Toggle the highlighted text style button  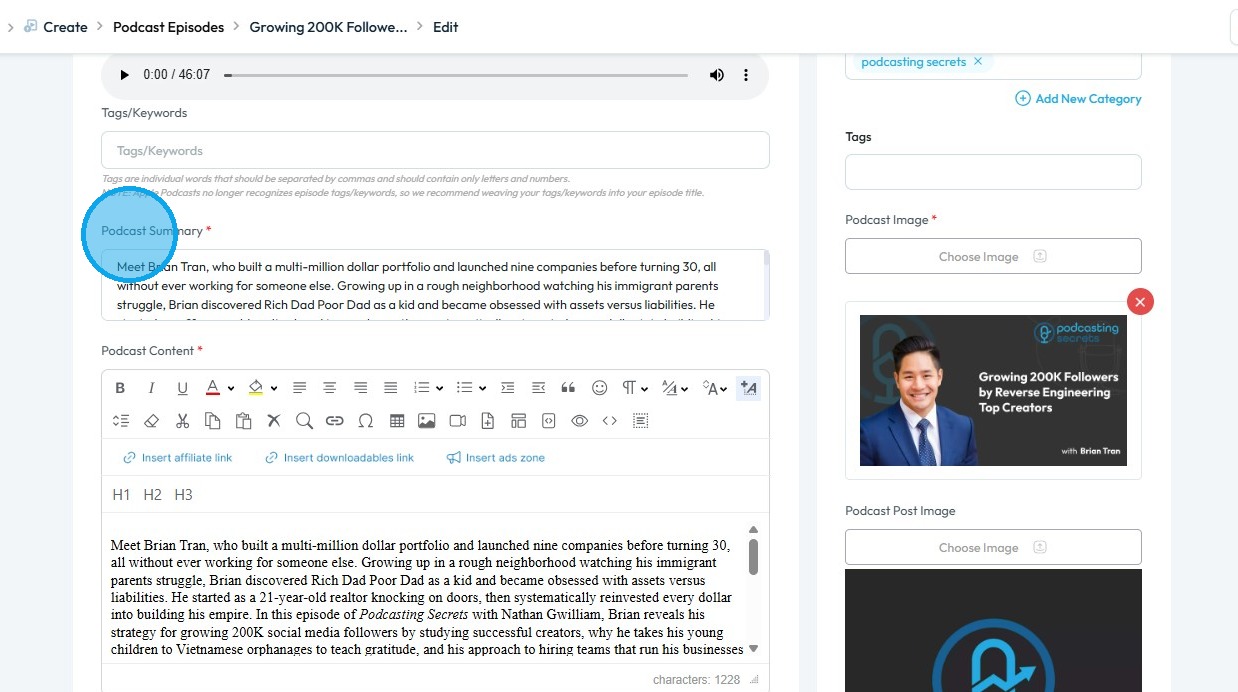(748, 388)
